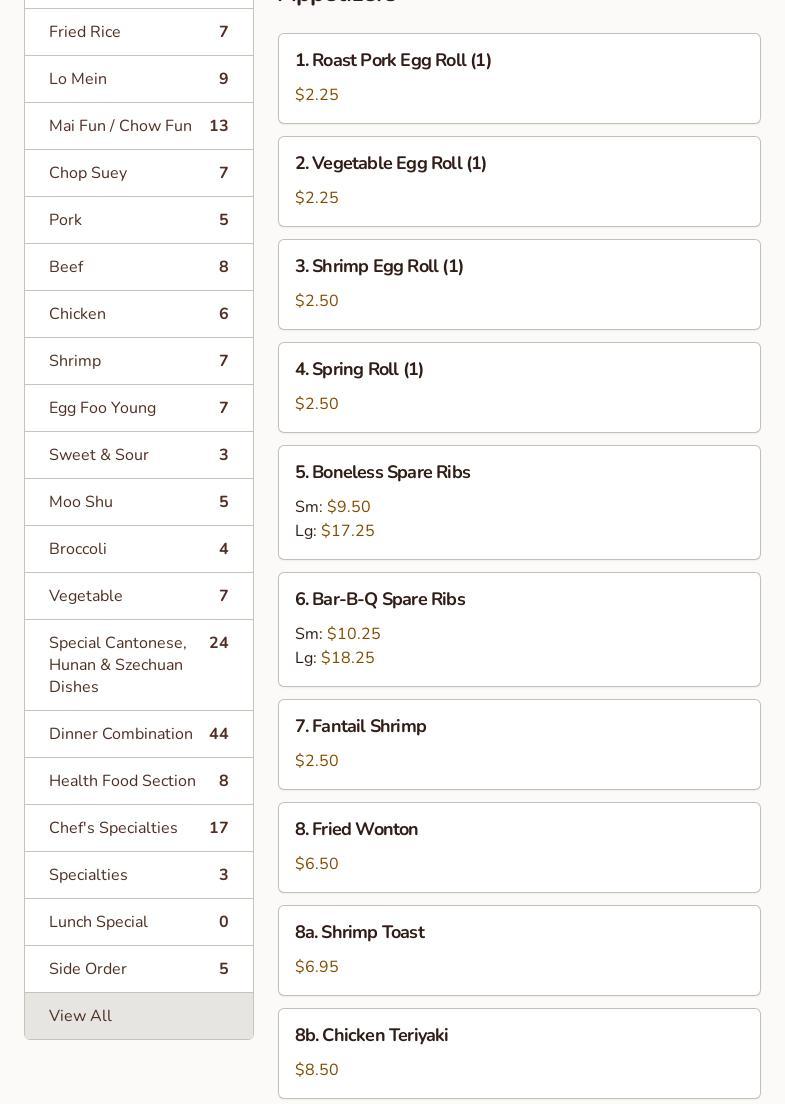Choose the Fantail Shrimp item
785x1104 pixels.
click(519, 744)
